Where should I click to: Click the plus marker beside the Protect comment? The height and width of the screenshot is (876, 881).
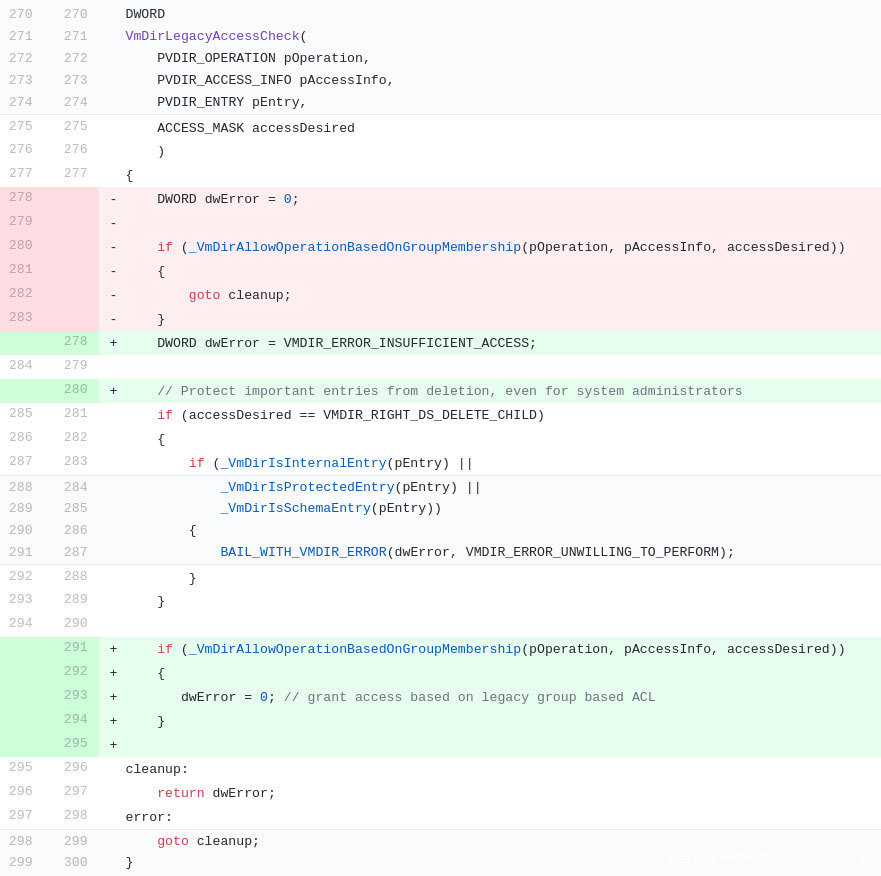click(x=113, y=392)
